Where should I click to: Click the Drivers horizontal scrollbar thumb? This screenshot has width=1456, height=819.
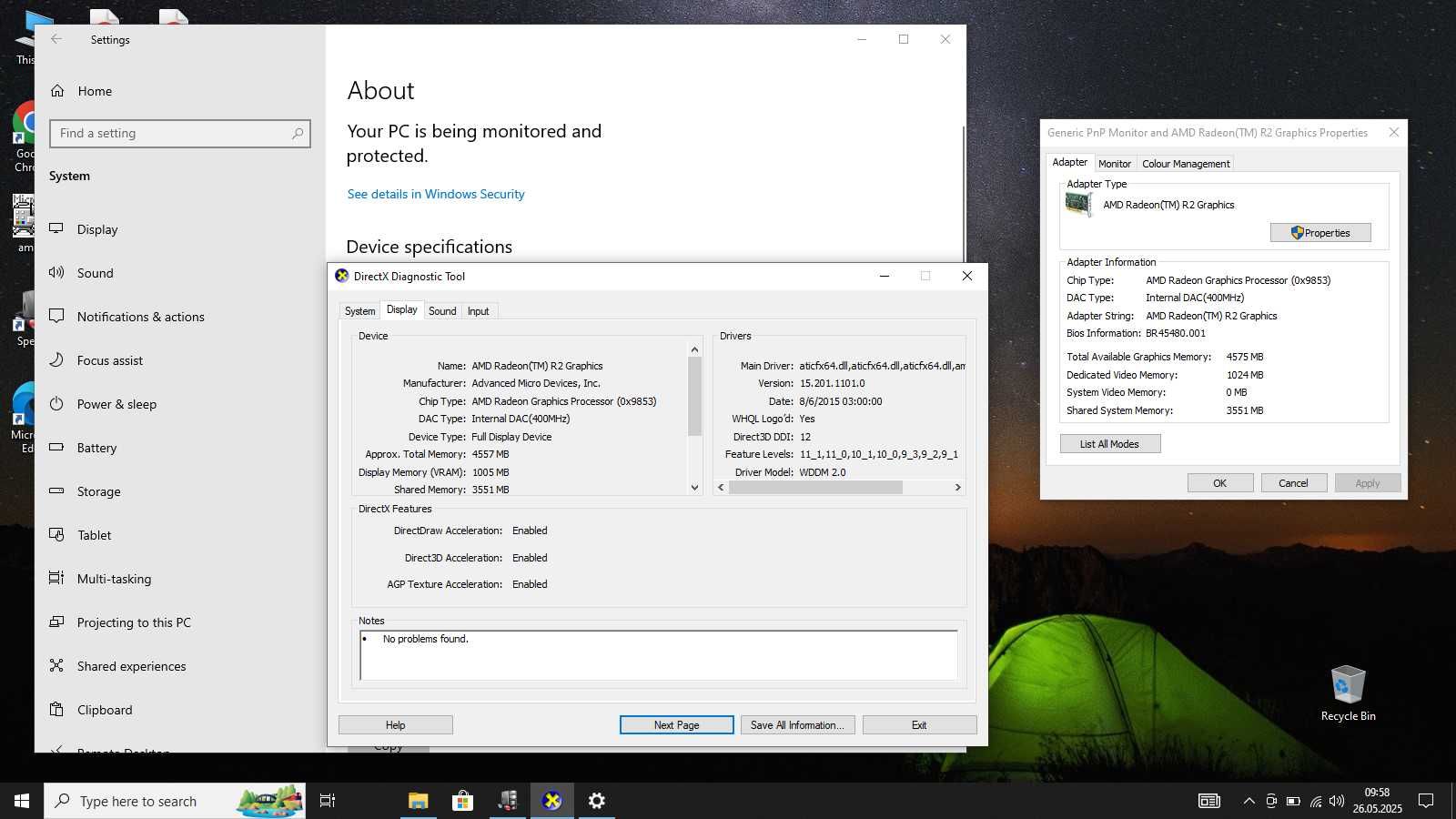[815, 487]
